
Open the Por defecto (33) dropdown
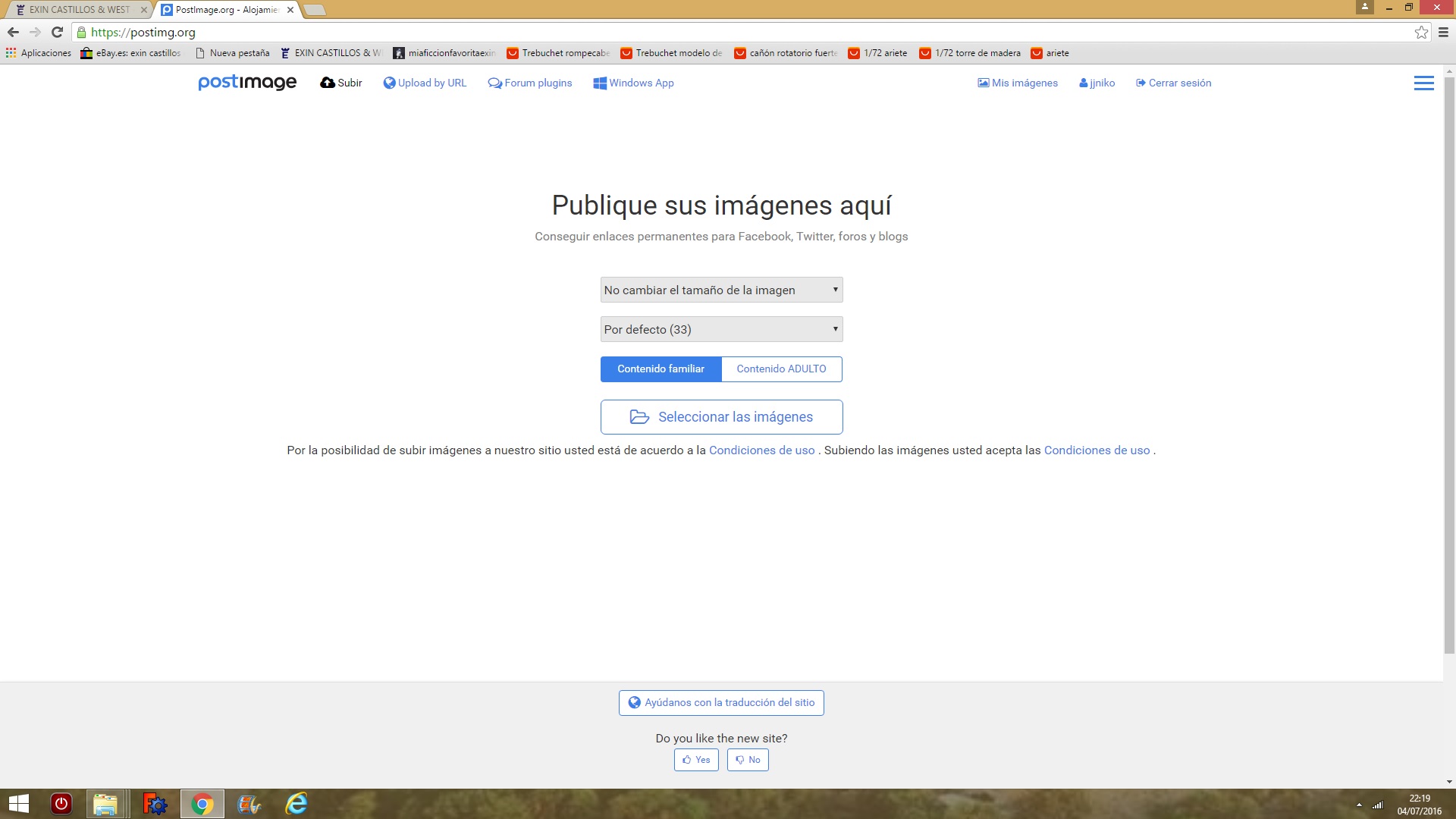(x=721, y=330)
